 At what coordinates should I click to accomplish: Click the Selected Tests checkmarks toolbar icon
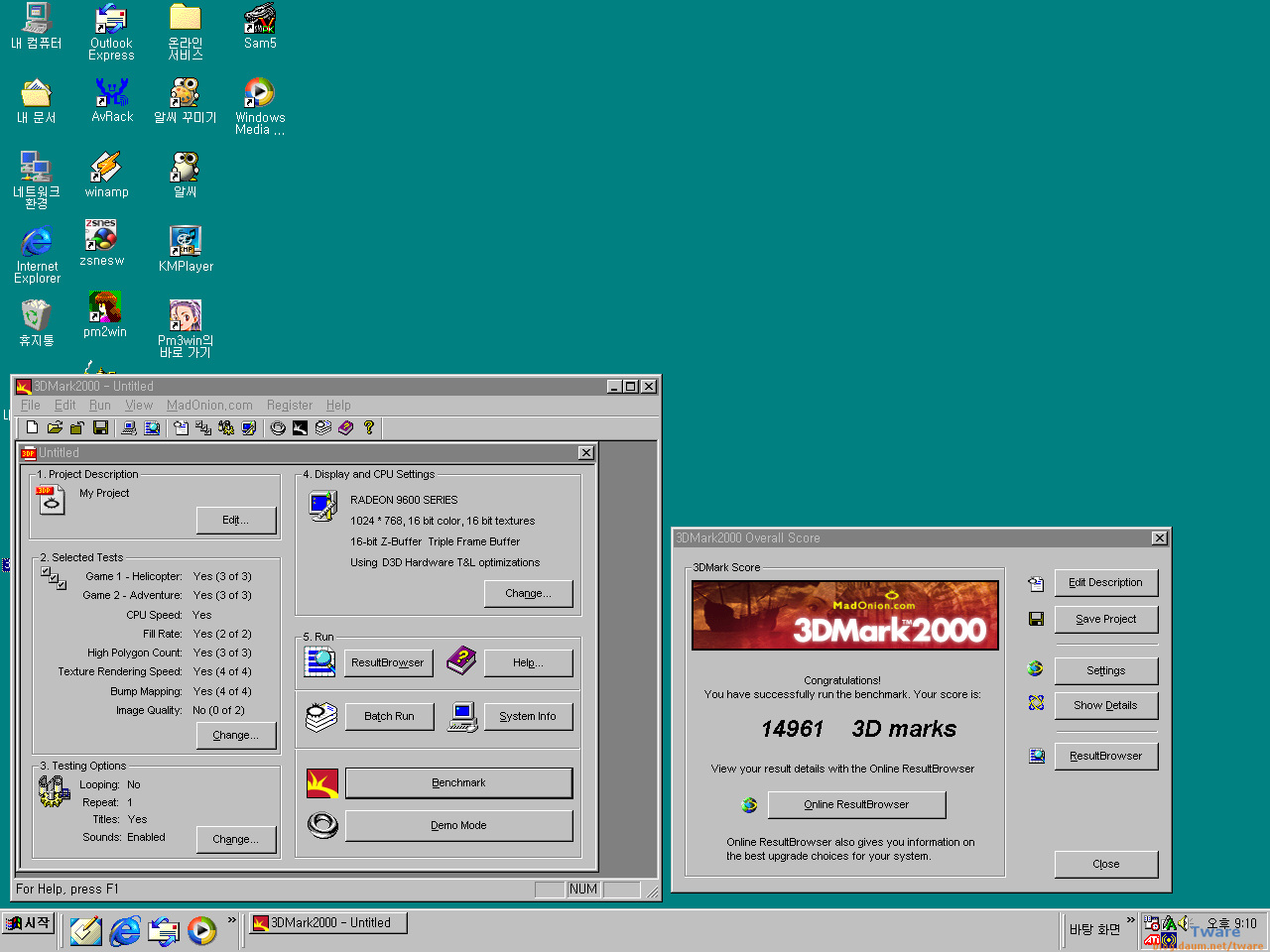click(203, 427)
